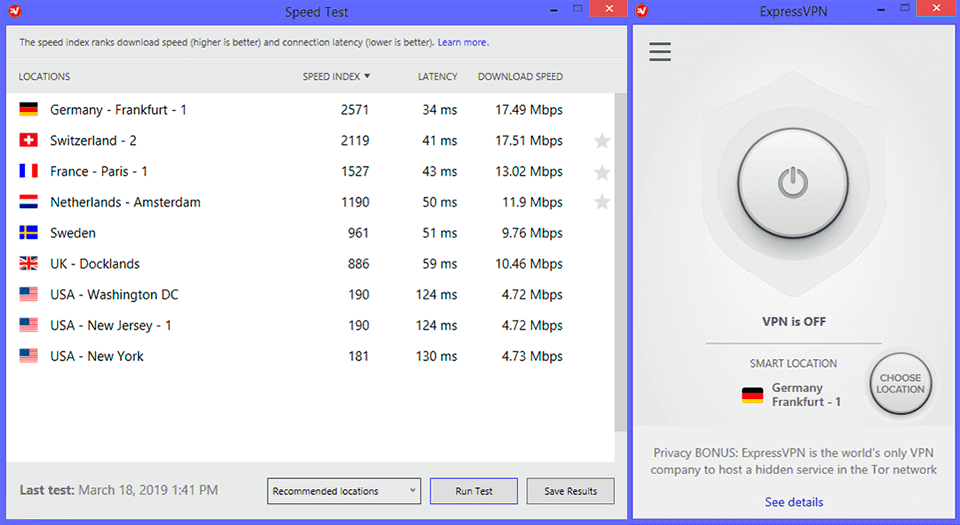Screen dimensions: 960x525
Task: Click the 9.76 Mbps download speed value
Action: (x=532, y=233)
